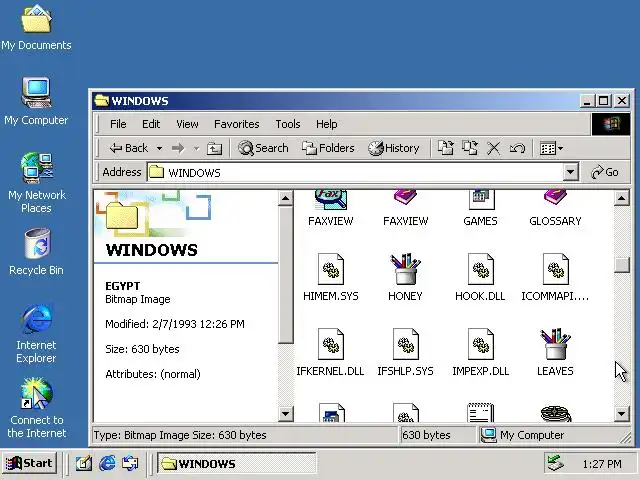Screen dimensions: 640x480
Task: Select the IMPEXP.DLL file
Action: [x=480, y=352]
